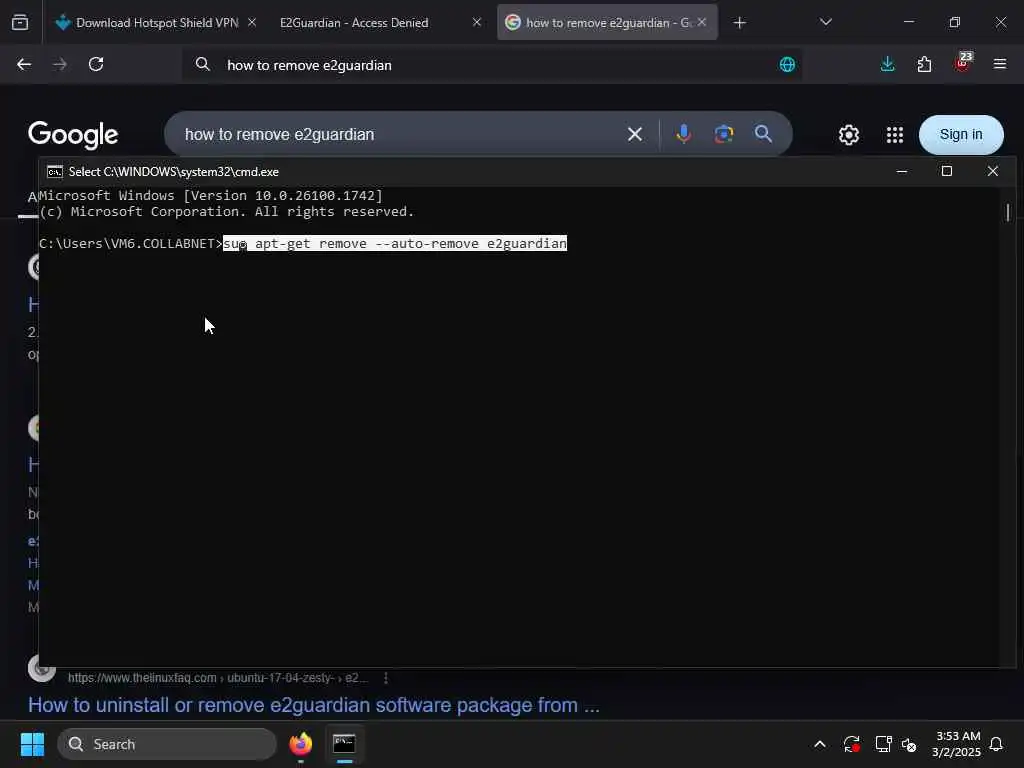Click the cmd.exe title bar text
Screen dimensions: 1024x768
174,172
